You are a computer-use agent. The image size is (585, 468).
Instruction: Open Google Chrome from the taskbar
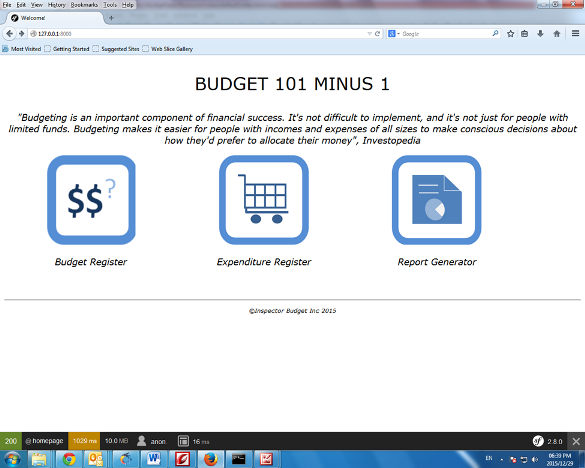(x=69, y=459)
